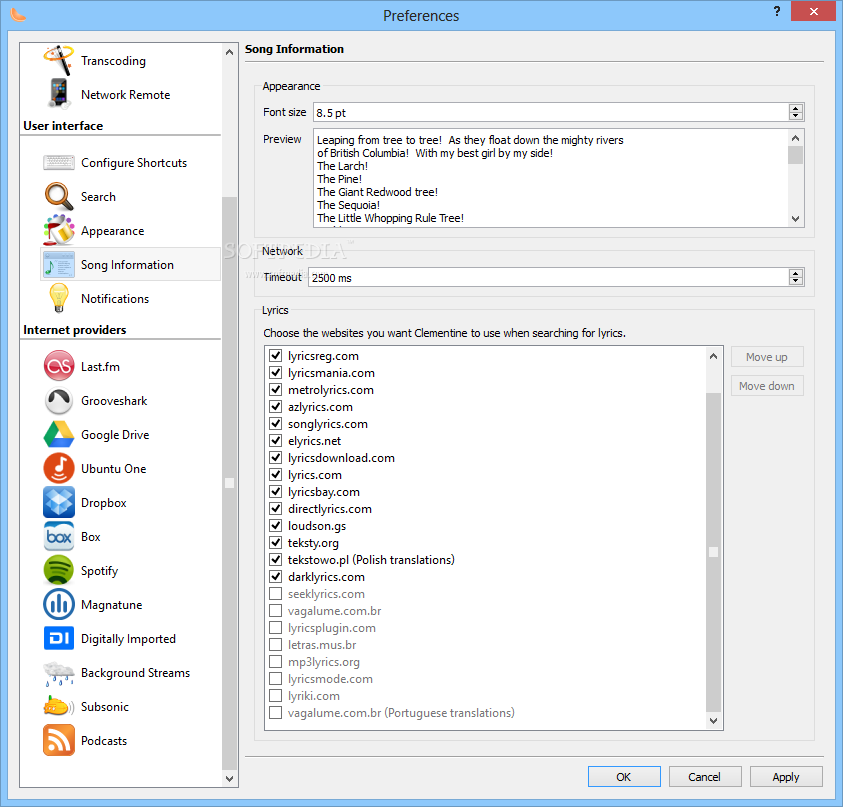This screenshot has height=807, width=843.
Task: Enable seeklyrics.com lyrics provider
Action: coord(275,594)
